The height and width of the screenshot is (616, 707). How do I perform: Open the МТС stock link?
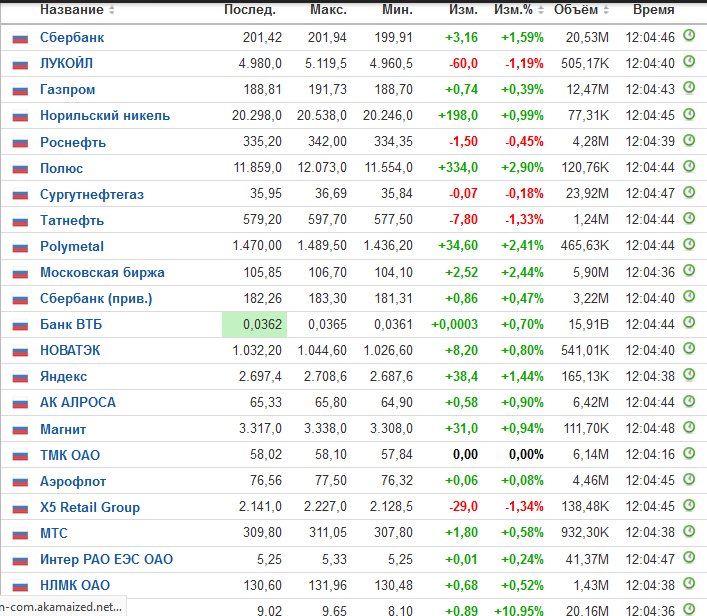(54, 533)
